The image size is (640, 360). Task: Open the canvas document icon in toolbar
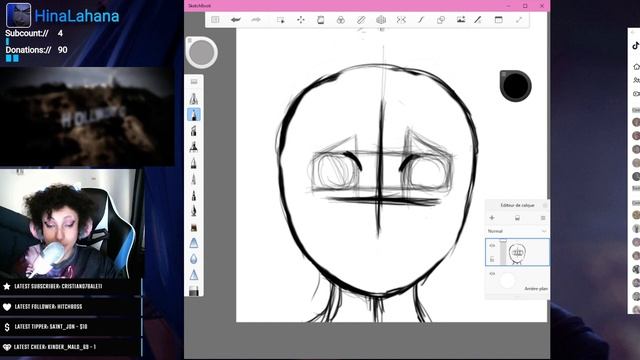pyautogui.click(x=321, y=20)
